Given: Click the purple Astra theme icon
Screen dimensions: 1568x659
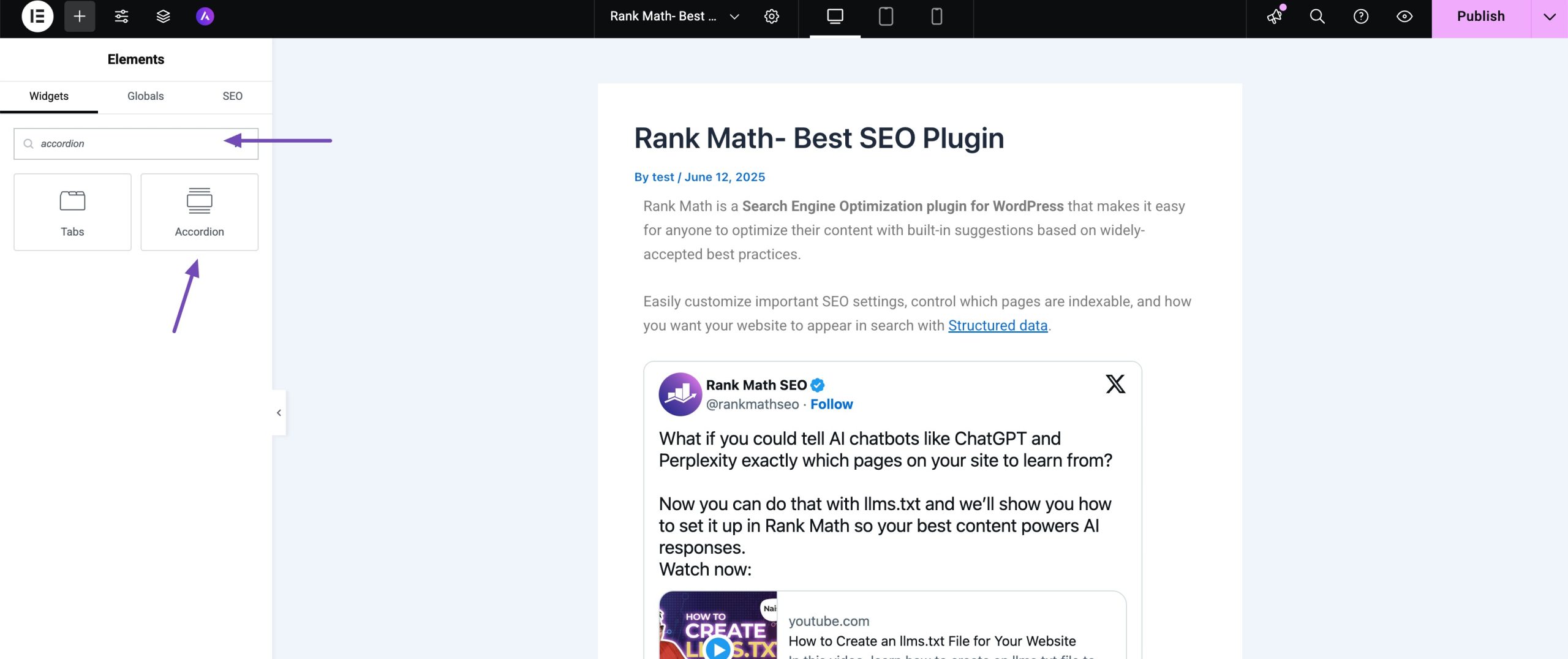Looking at the screenshot, I should tap(205, 17).
